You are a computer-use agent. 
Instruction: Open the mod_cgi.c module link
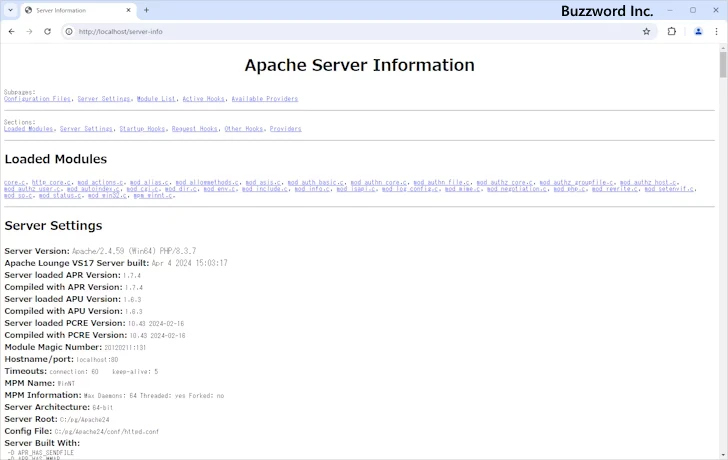[x=143, y=189]
